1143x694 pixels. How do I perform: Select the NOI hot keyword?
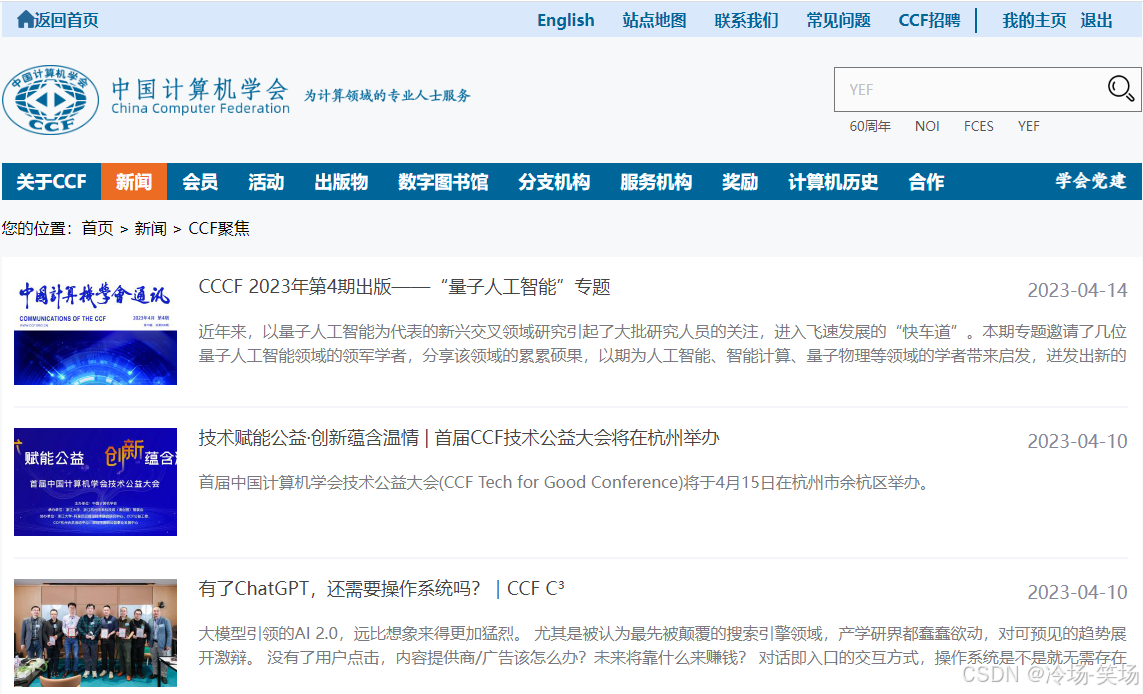pyautogui.click(x=927, y=126)
